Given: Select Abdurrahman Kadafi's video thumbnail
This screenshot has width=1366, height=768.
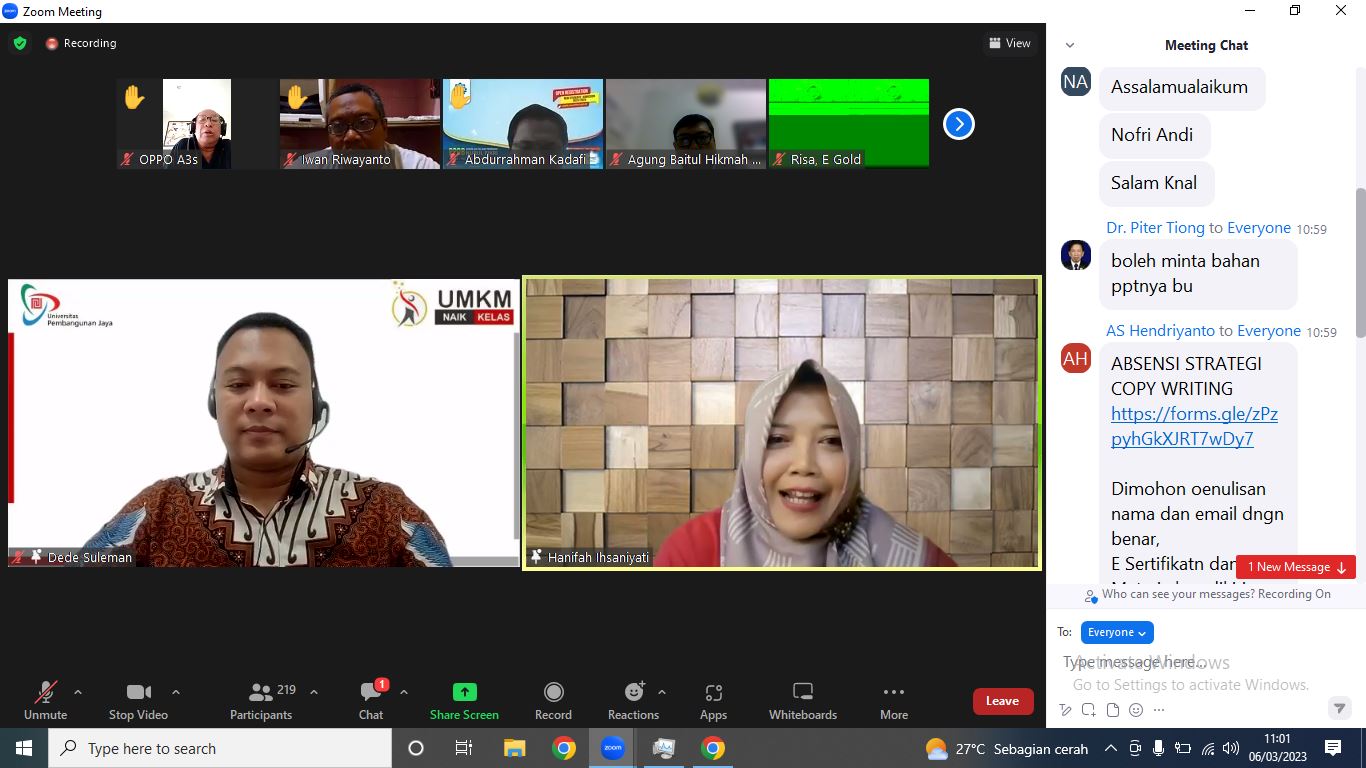Looking at the screenshot, I should click(x=523, y=124).
